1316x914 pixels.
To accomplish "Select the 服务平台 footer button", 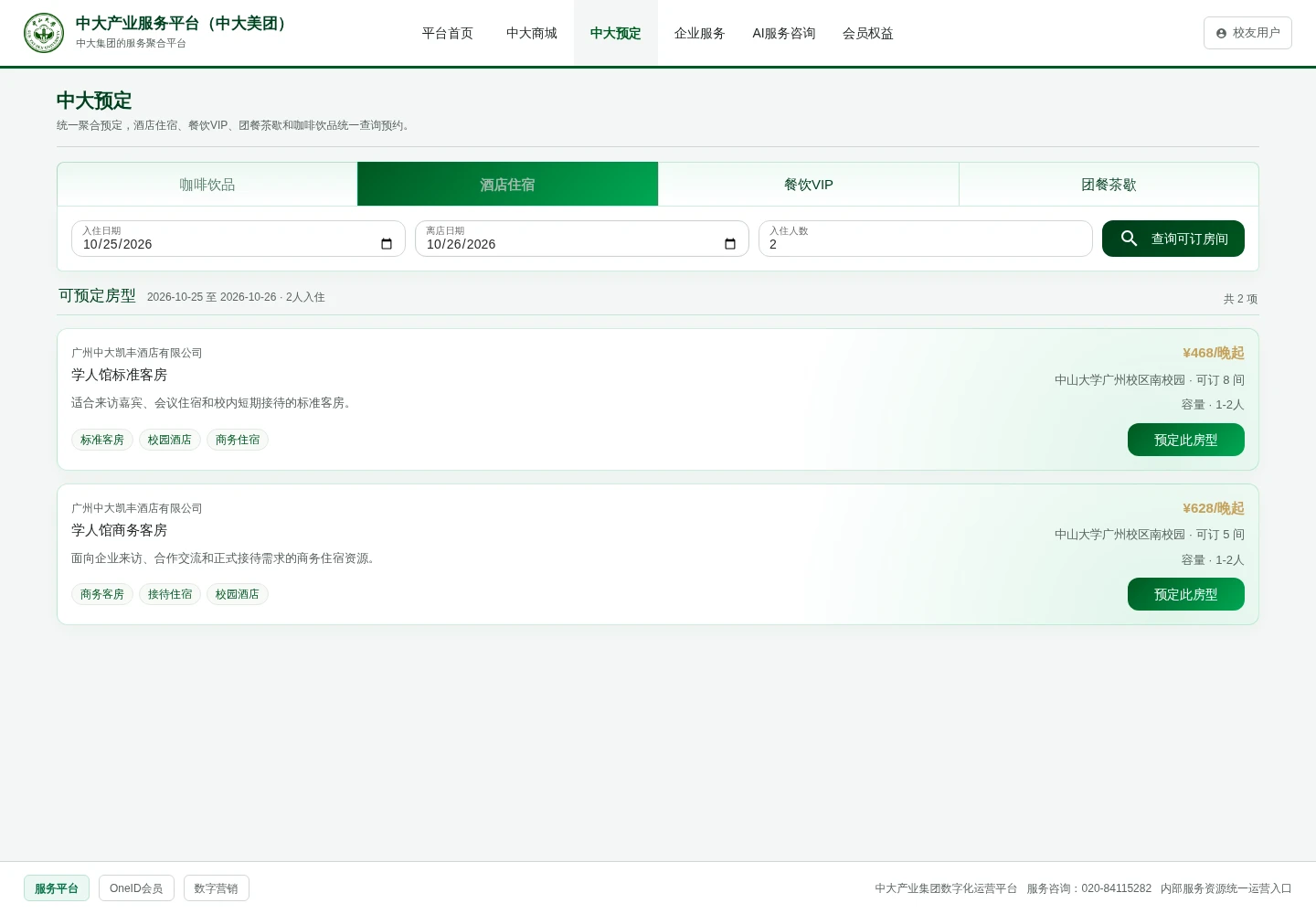I will [x=57, y=888].
